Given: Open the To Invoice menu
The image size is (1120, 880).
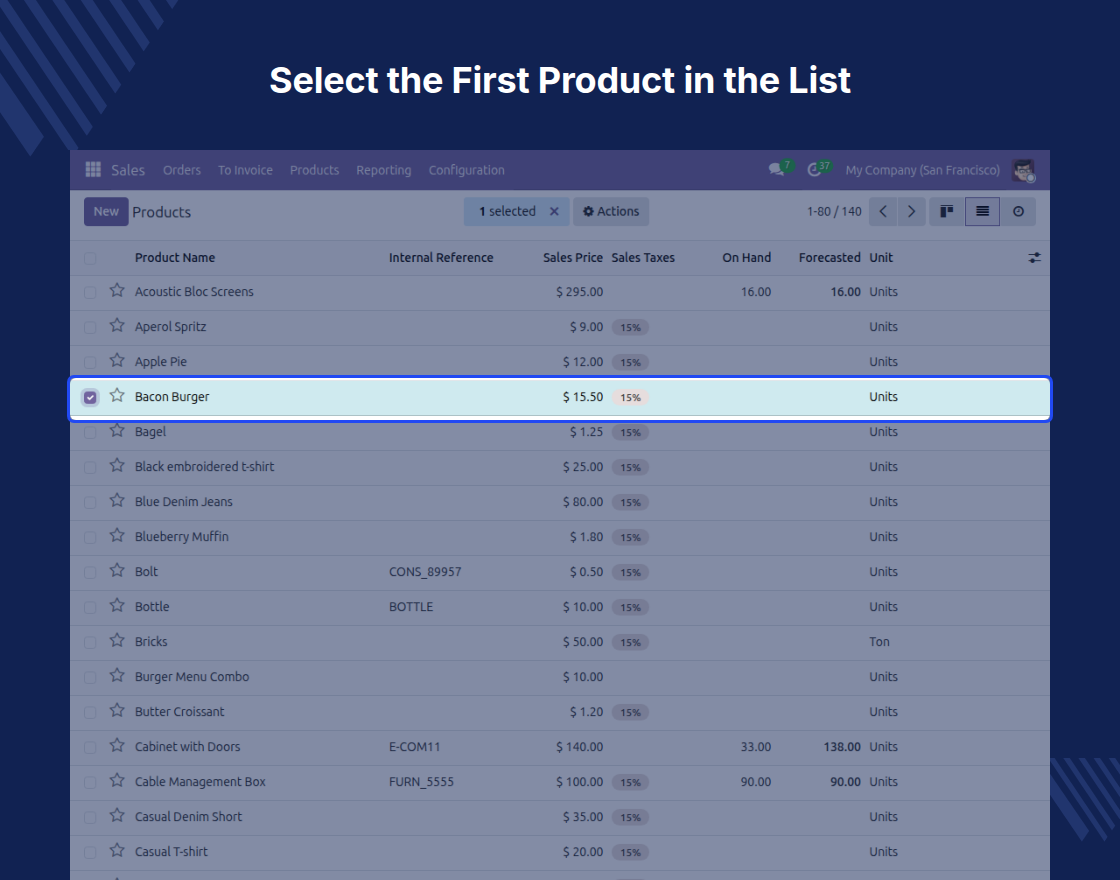Looking at the screenshot, I should tap(245, 170).
